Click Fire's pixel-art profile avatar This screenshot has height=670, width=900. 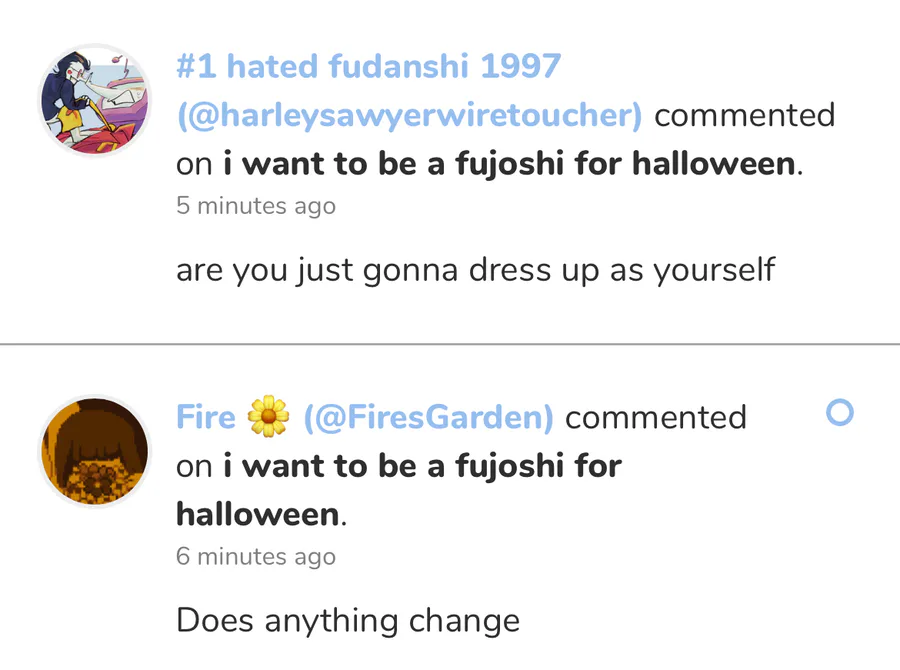tap(95, 451)
